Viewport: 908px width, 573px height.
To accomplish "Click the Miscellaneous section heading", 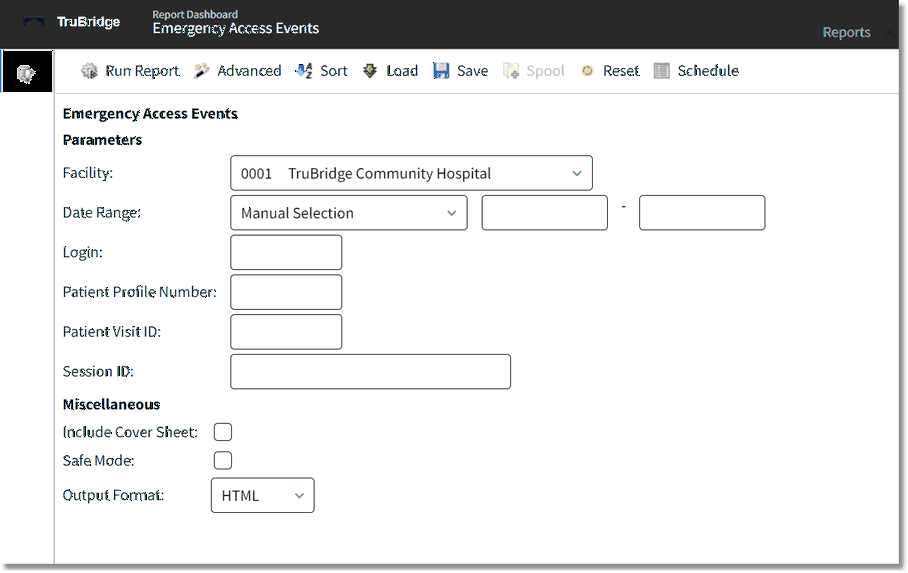I will coord(111,404).
